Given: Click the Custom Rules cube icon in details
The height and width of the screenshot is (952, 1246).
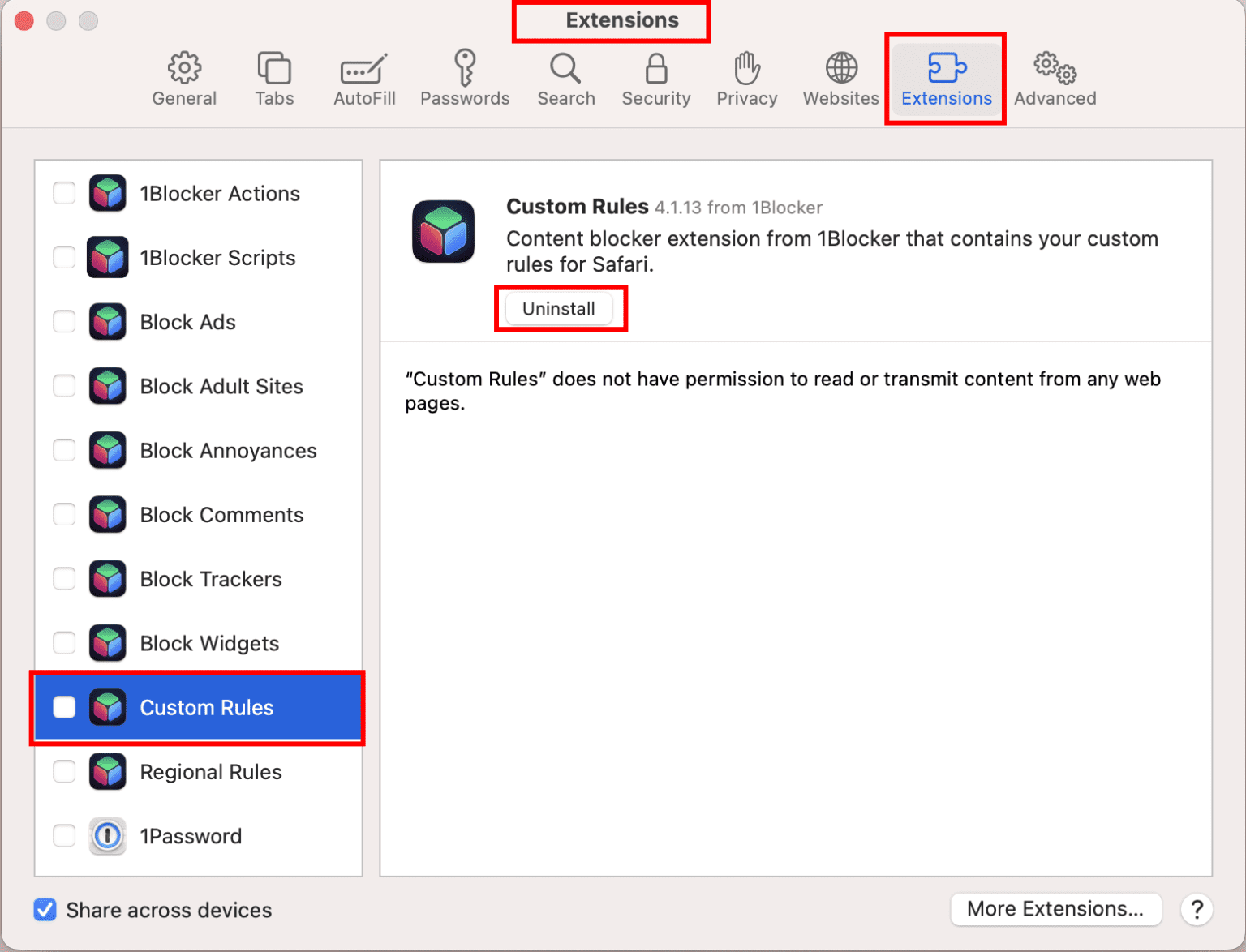Looking at the screenshot, I should [443, 232].
